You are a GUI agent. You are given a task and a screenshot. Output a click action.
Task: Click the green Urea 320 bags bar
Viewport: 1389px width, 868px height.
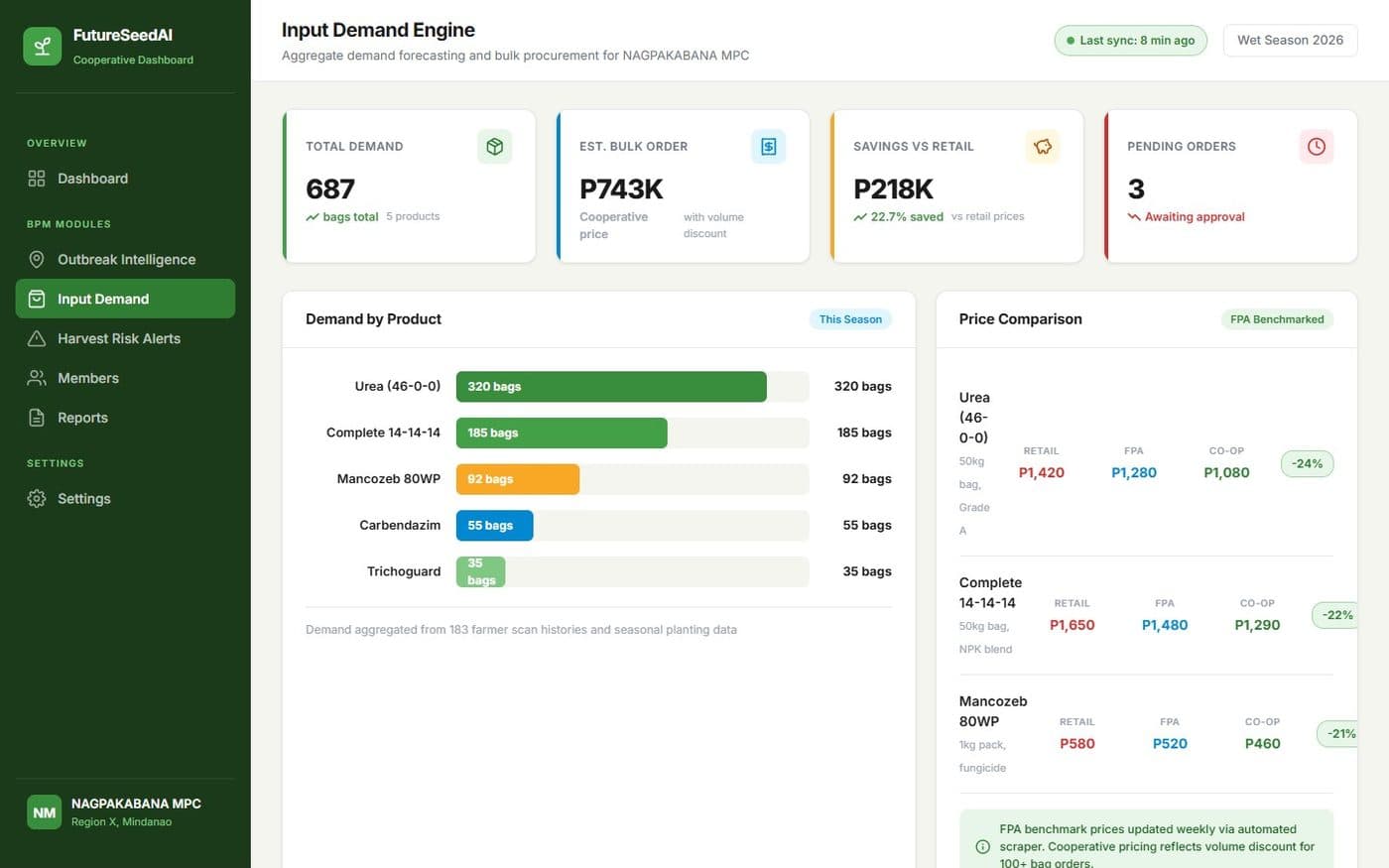(x=611, y=387)
